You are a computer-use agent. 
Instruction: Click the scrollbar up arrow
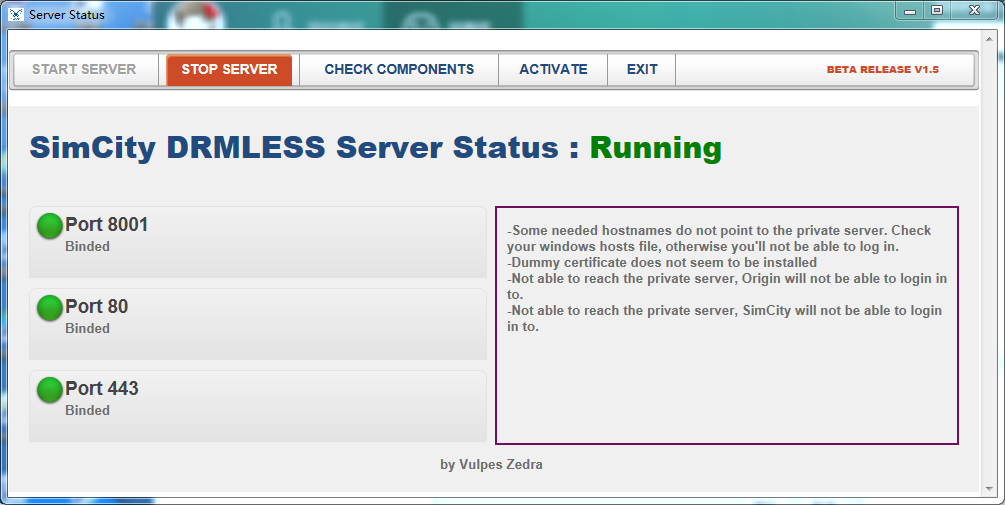988,39
